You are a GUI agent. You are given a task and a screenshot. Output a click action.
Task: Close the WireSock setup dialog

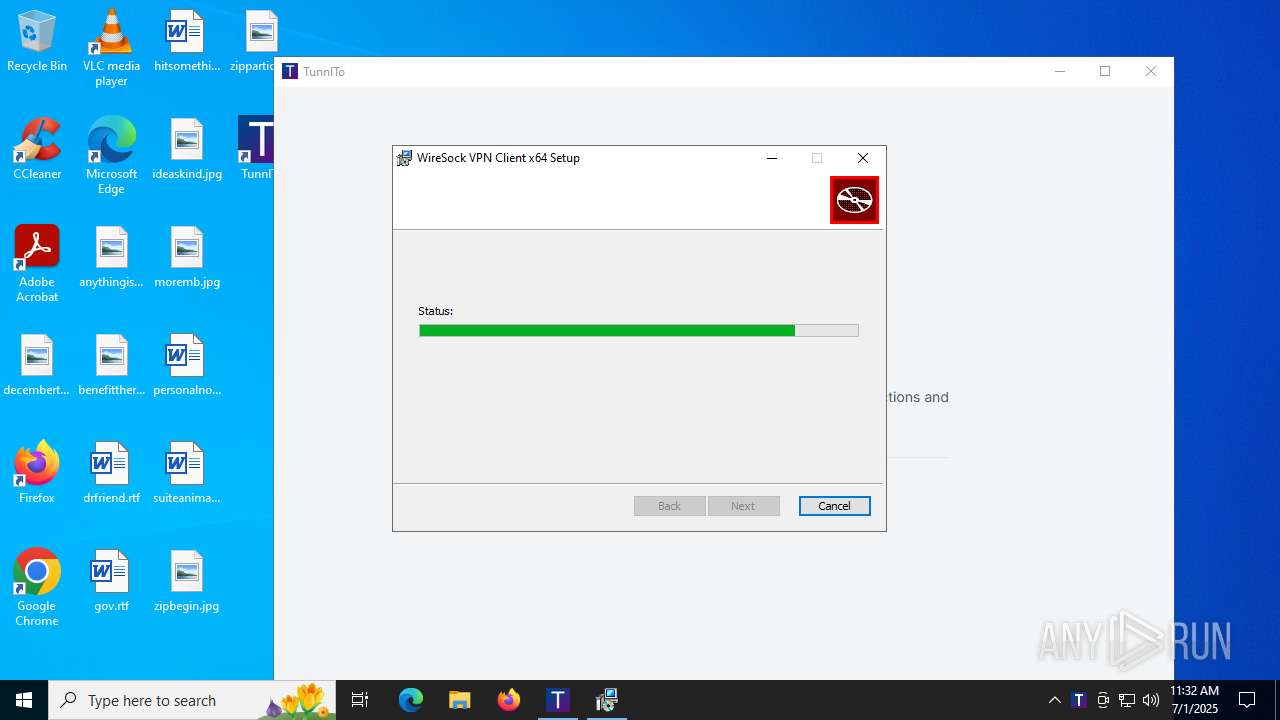coord(863,158)
